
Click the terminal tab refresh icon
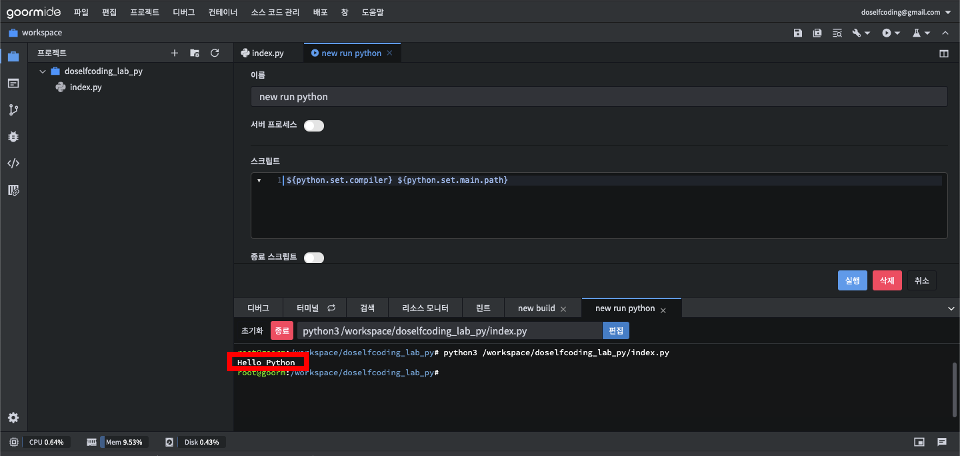coord(331,308)
